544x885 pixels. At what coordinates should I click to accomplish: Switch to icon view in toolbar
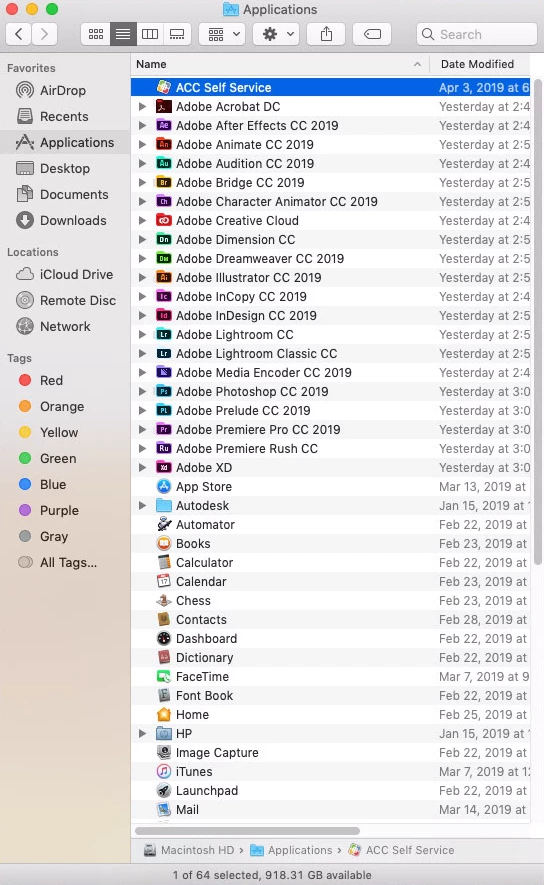(96, 34)
